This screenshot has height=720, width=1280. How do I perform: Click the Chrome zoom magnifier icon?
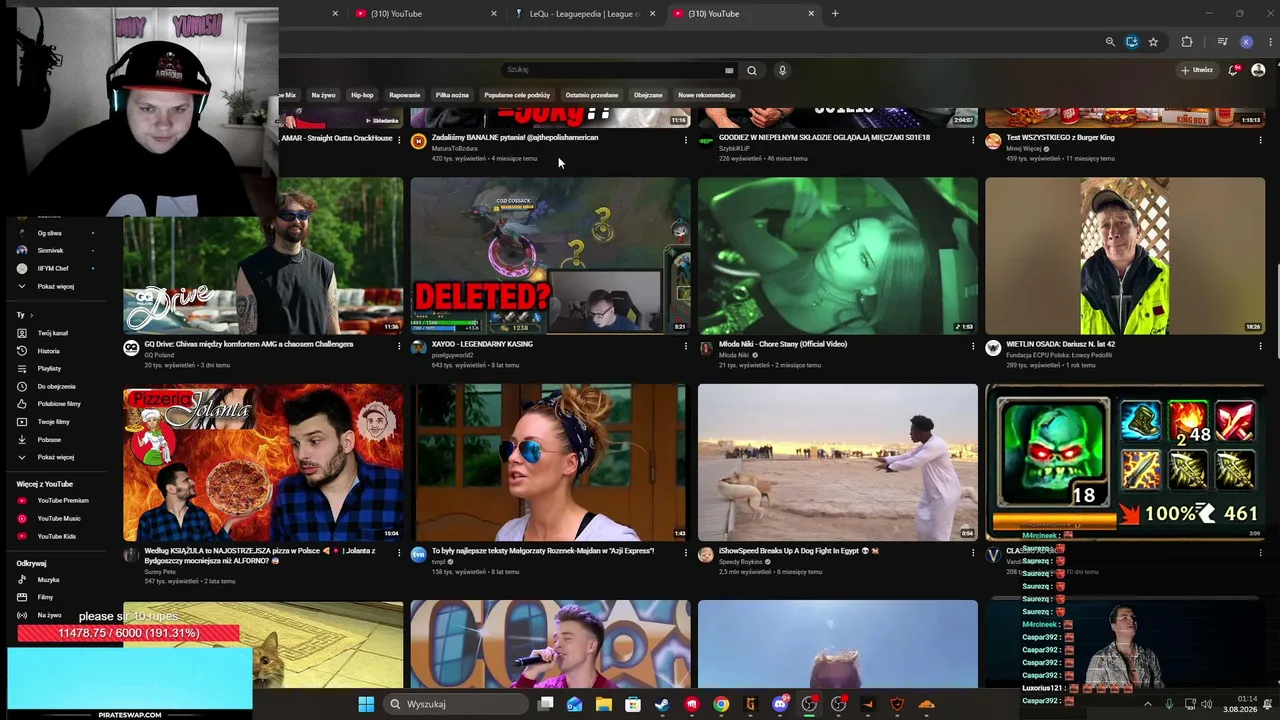(x=1110, y=42)
